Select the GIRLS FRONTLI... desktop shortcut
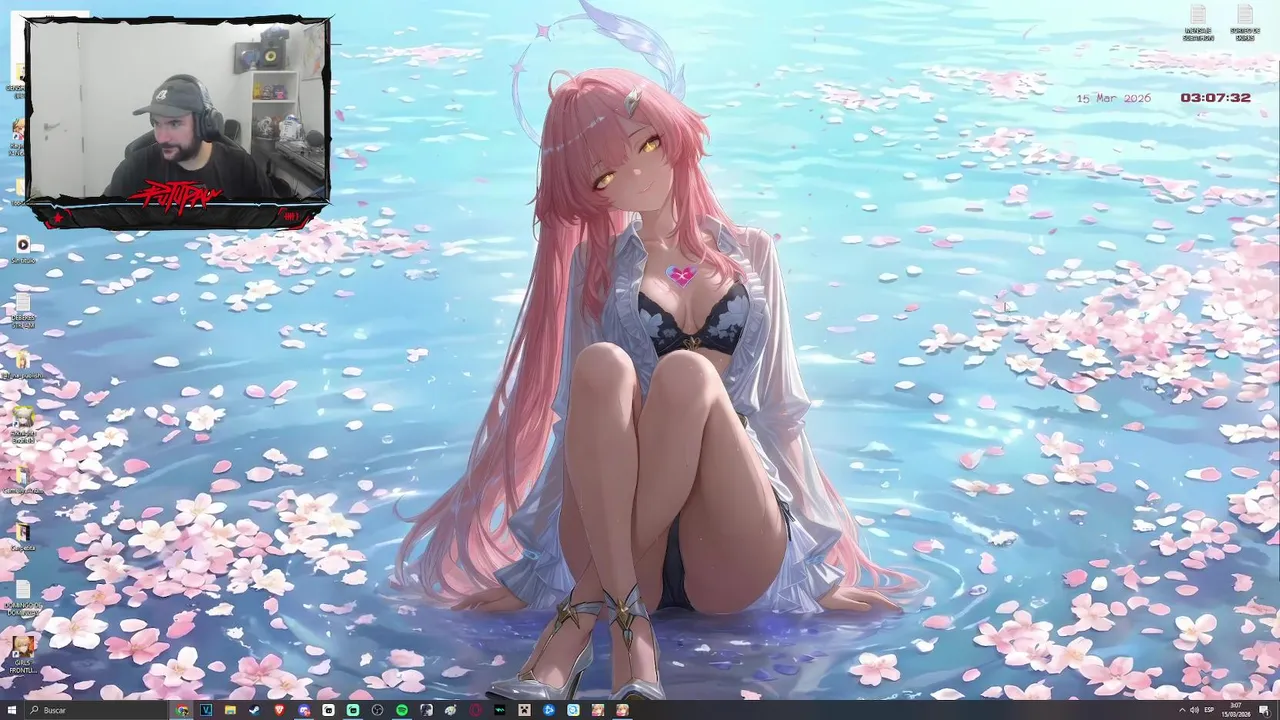Viewport: 1280px width, 720px height. [22, 653]
